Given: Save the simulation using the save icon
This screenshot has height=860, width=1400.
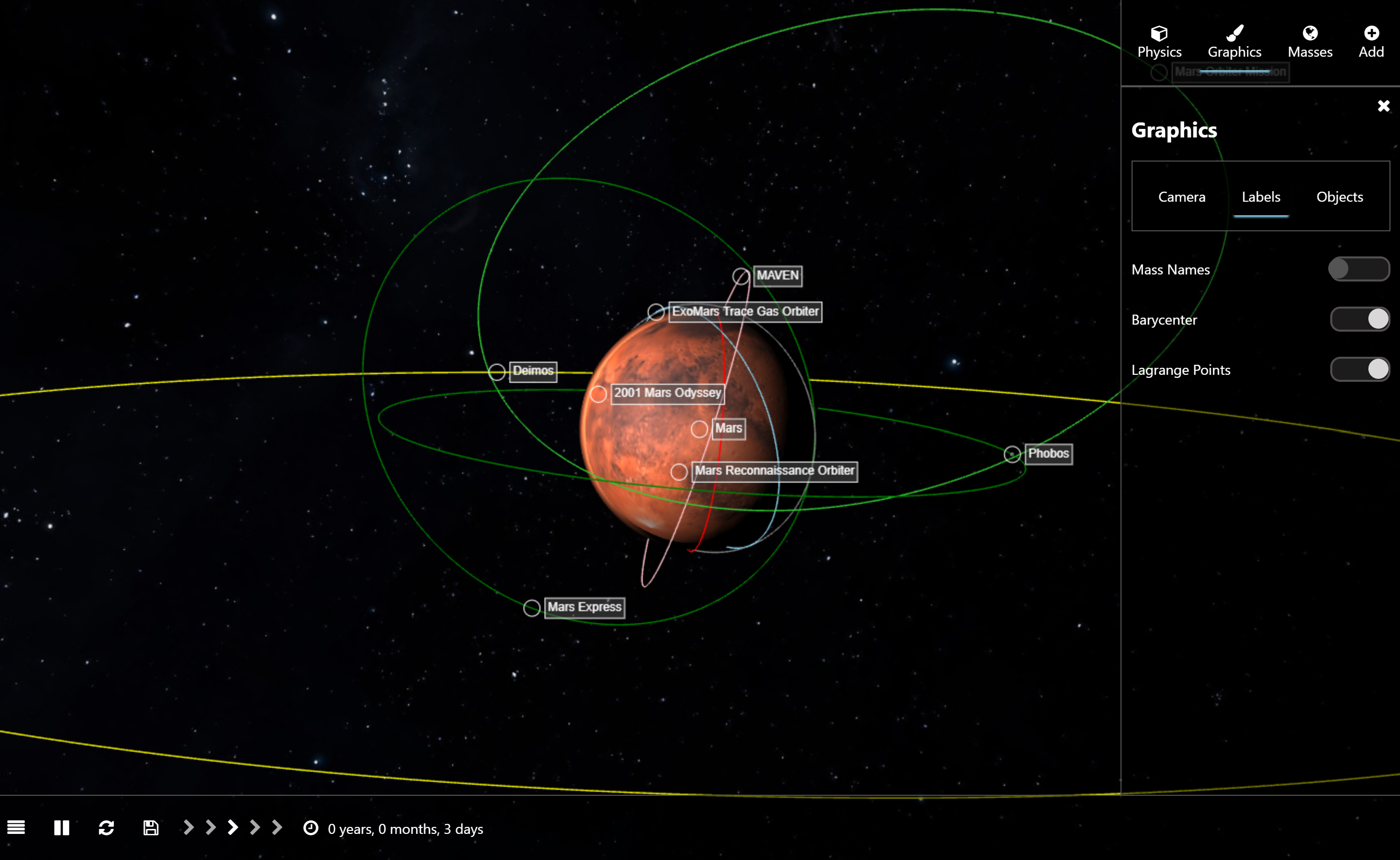Looking at the screenshot, I should pyautogui.click(x=151, y=828).
